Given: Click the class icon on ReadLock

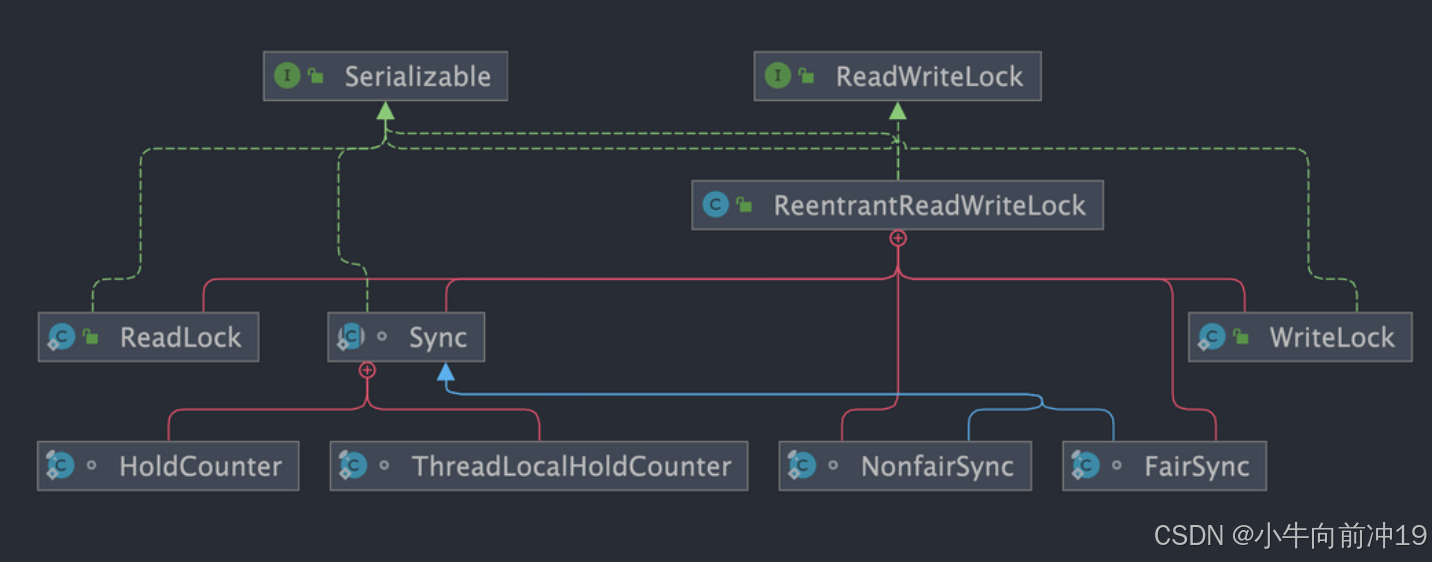Looking at the screenshot, I should [x=61, y=337].
